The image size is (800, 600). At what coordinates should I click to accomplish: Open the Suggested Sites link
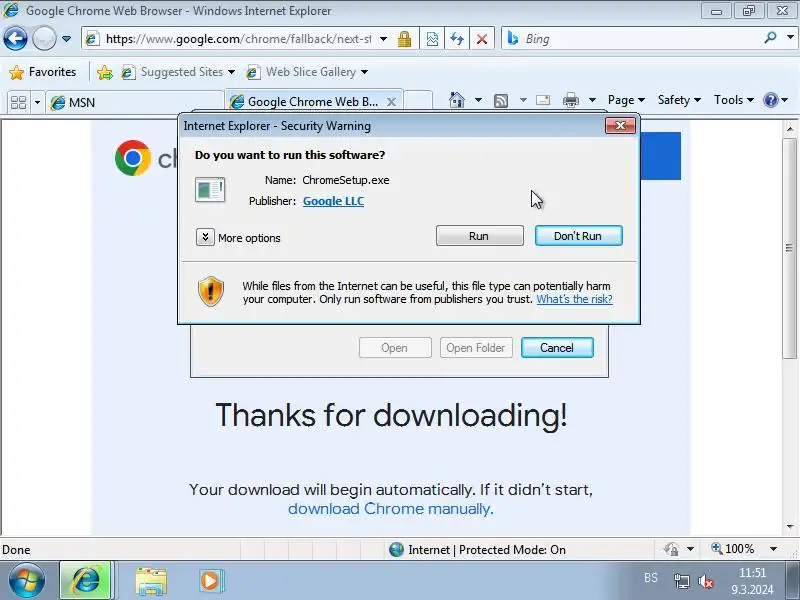point(178,72)
